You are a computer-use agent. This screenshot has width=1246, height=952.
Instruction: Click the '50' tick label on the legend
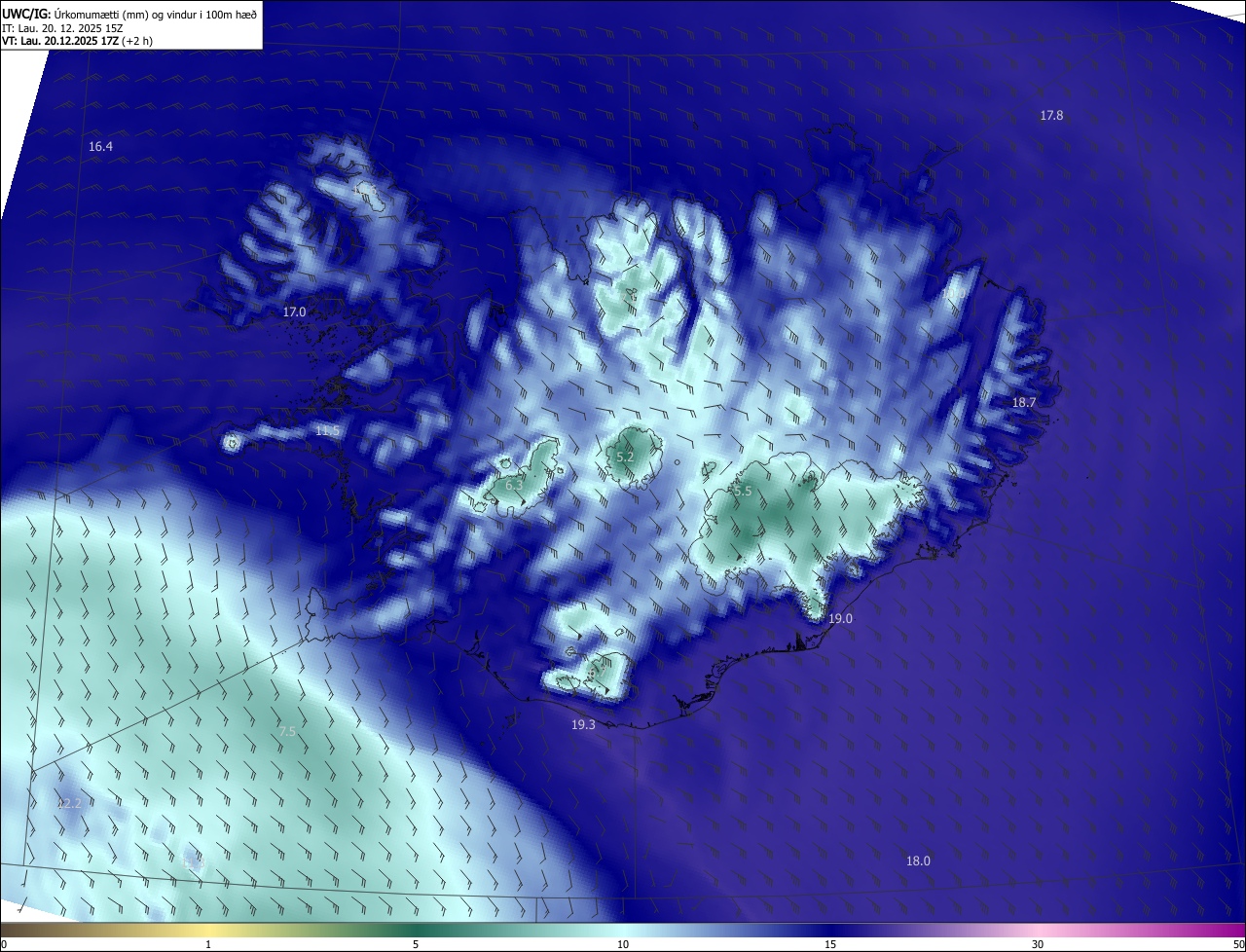pos(1238,945)
